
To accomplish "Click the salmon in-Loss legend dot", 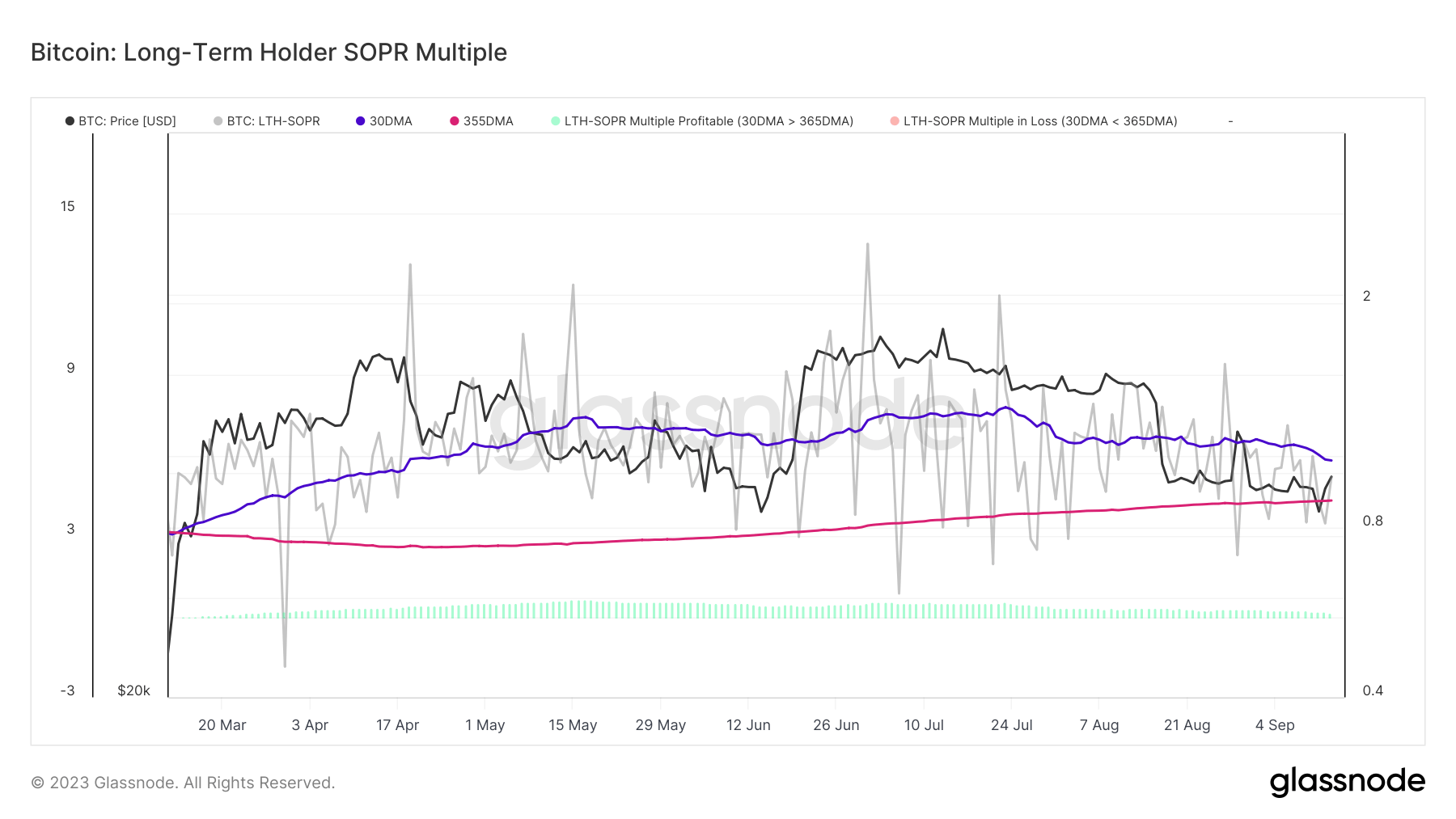I will (895, 121).
